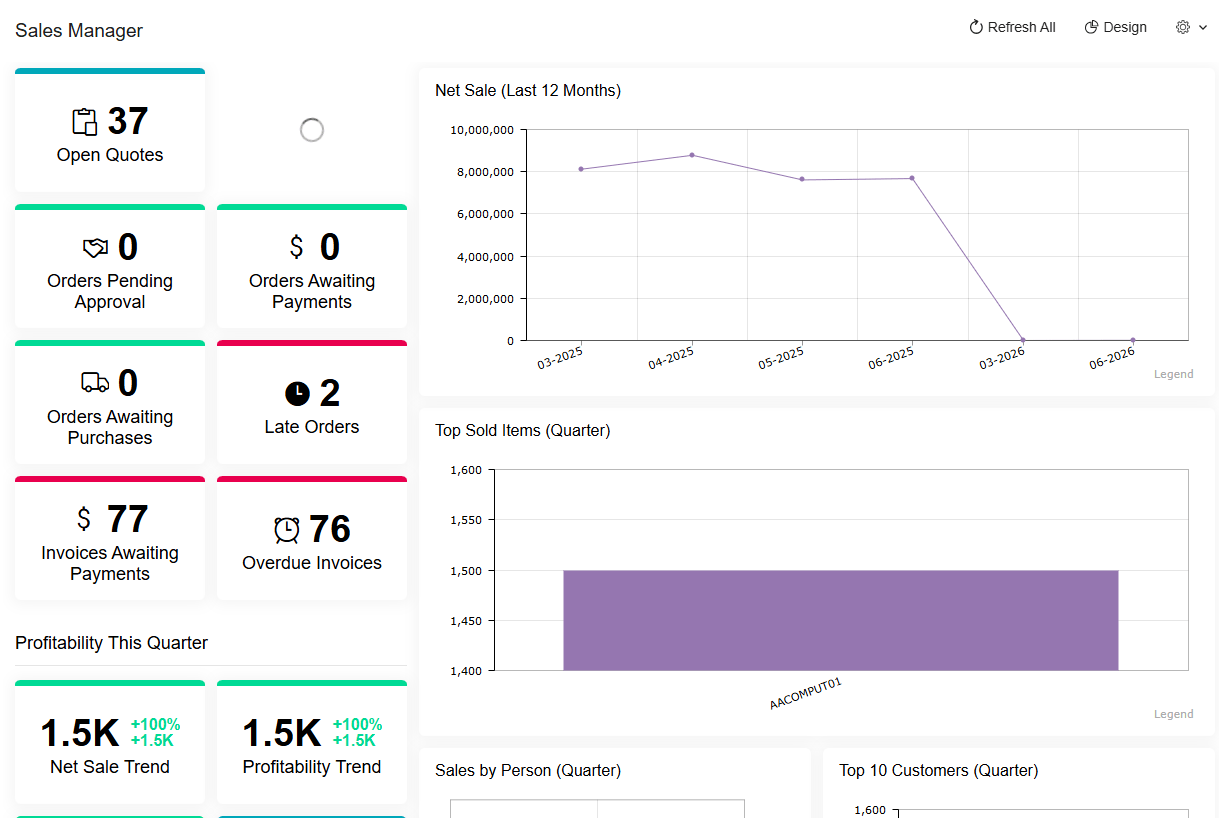Click the dollar icon on Orders Awaiting Payments

[x=296, y=247]
